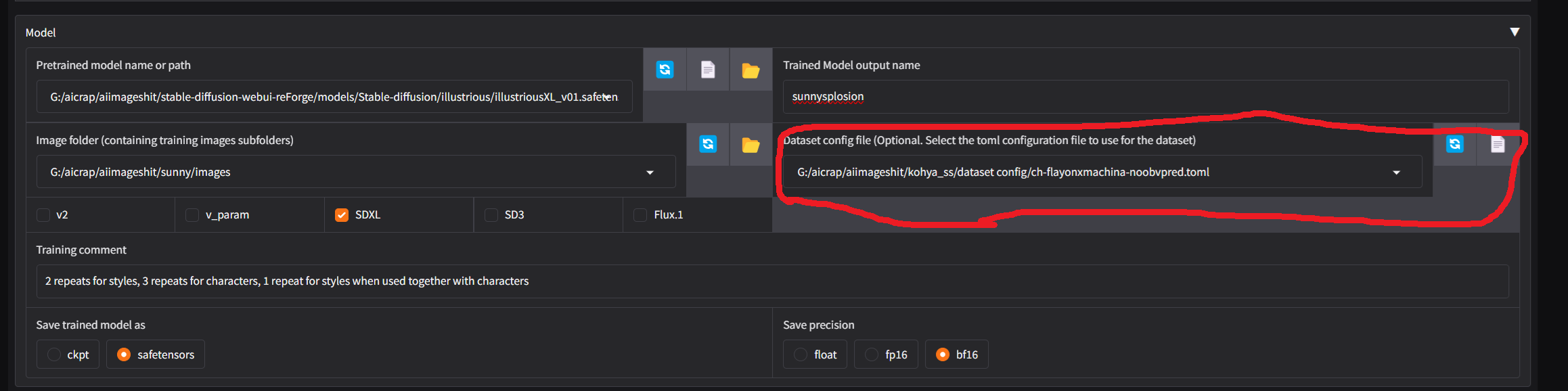This screenshot has width=1568, height=391.
Task: Browse for dataset config toml file
Action: 1497,144
